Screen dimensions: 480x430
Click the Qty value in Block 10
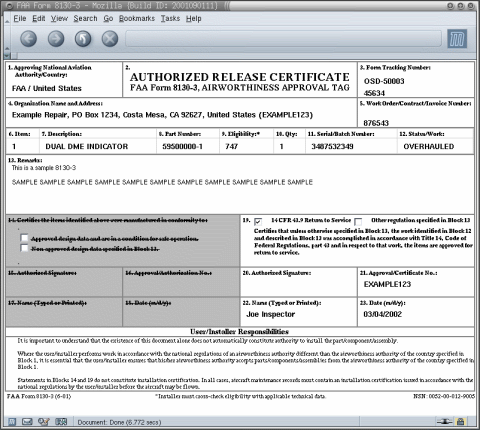(282, 146)
